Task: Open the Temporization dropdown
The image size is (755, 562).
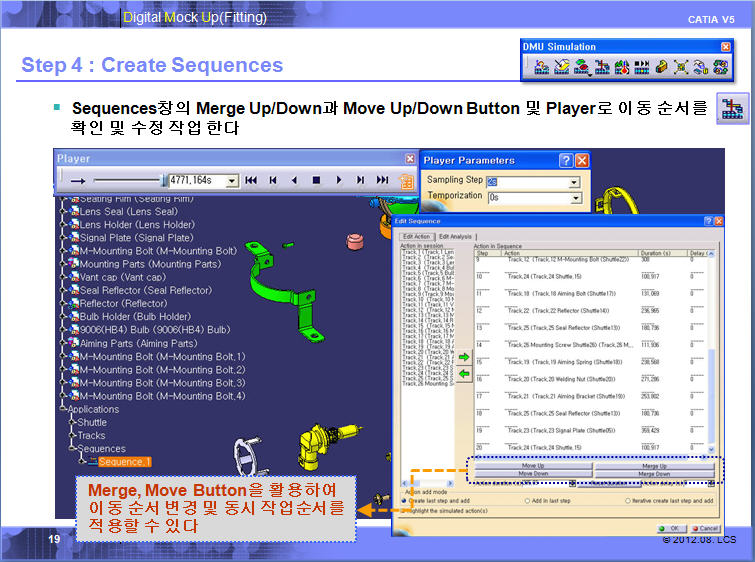Action: tap(574, 198)
